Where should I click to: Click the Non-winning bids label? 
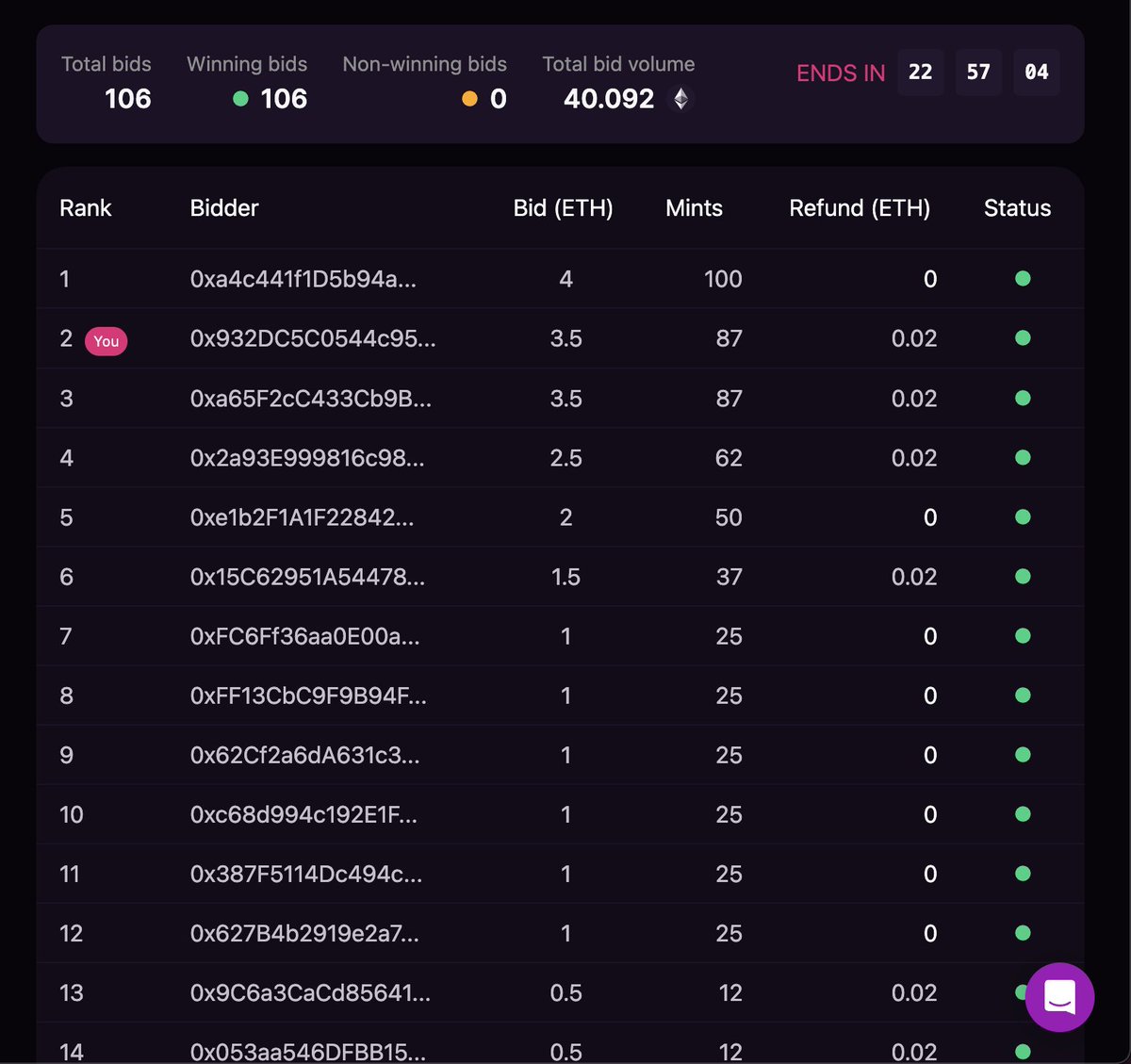[424, 64]
